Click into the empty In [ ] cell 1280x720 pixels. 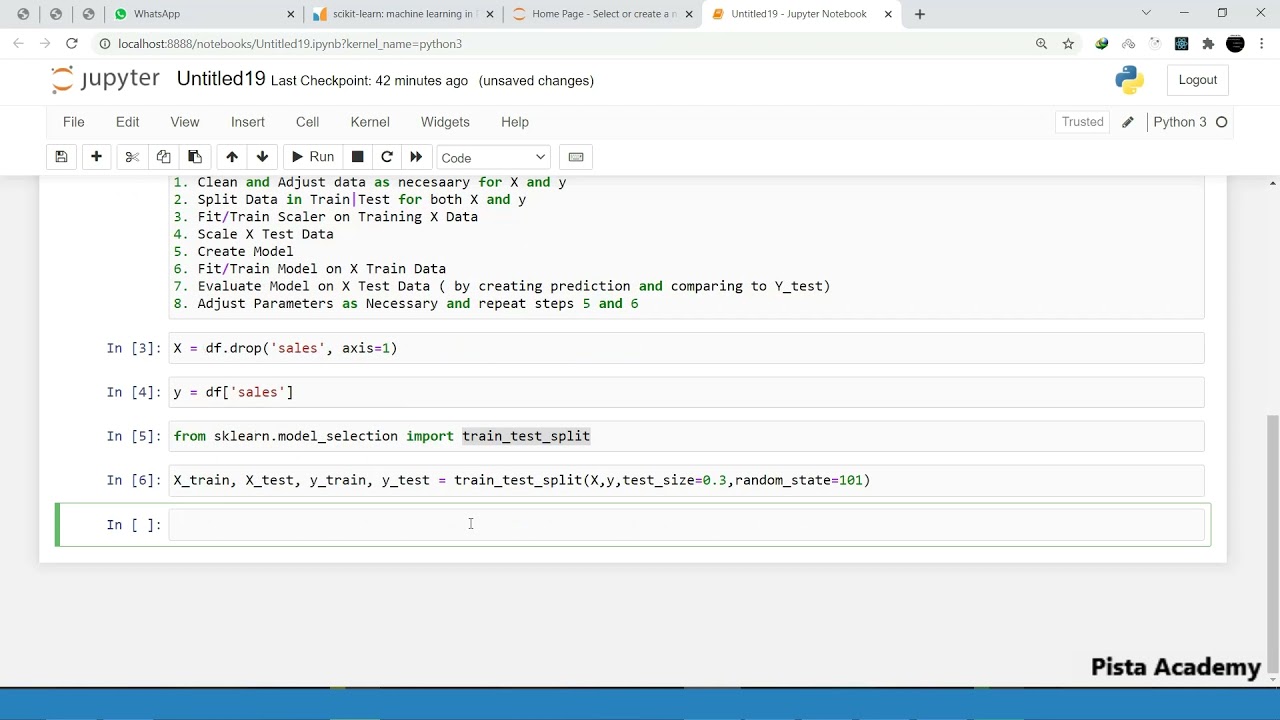pos(686,525)
